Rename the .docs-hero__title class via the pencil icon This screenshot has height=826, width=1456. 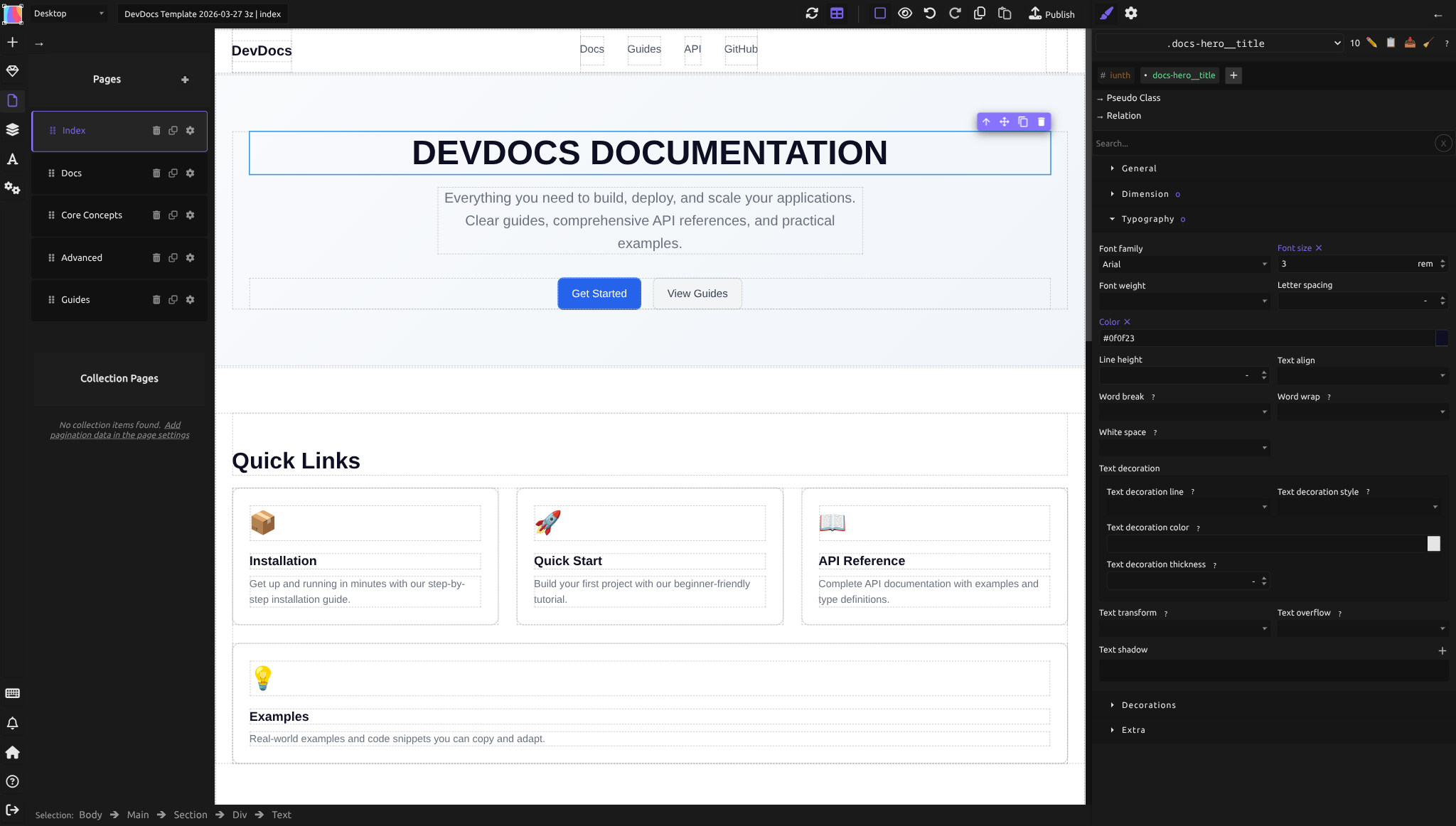coord(1370,43)
